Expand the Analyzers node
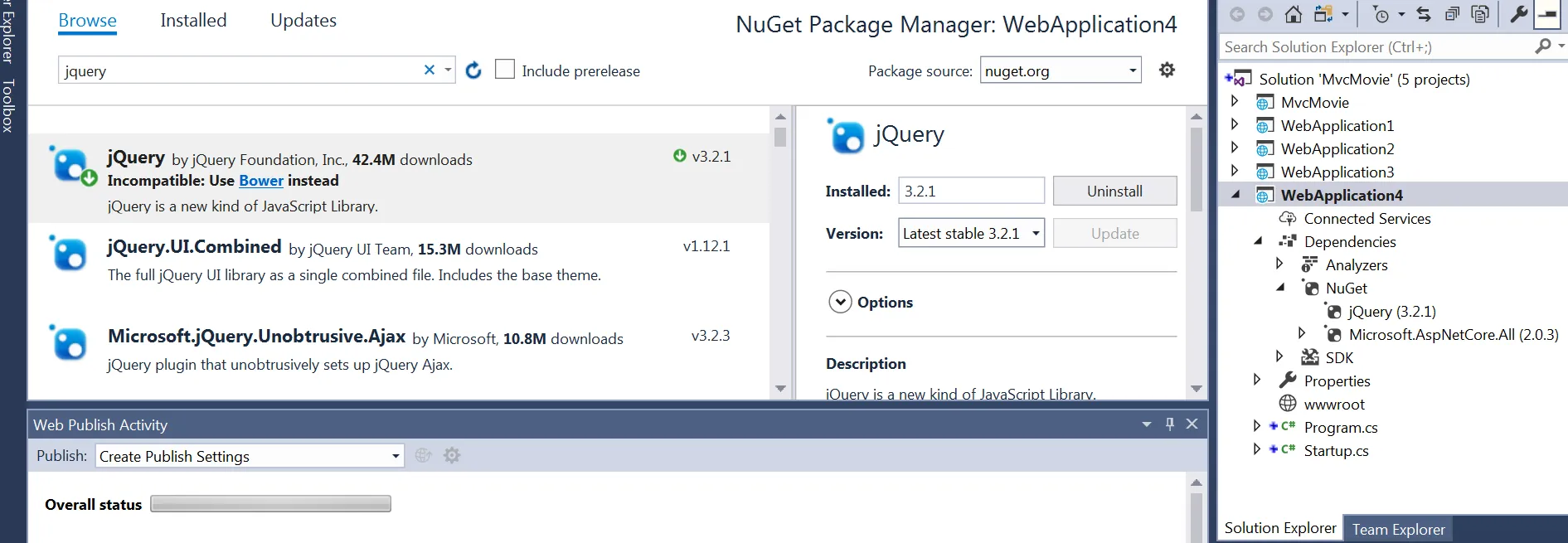Viewport: 1568px width, 543px height. tap(1279, 264)
